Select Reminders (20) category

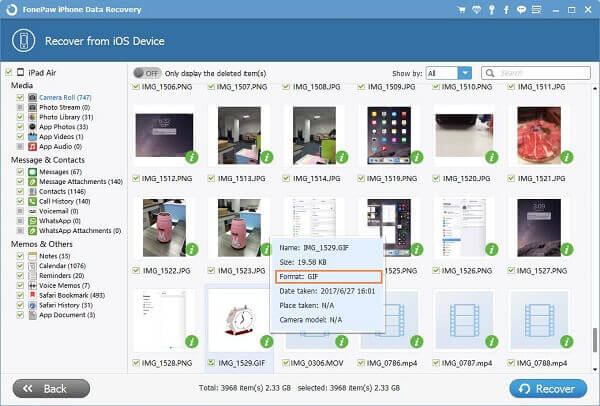coord(62,276)
